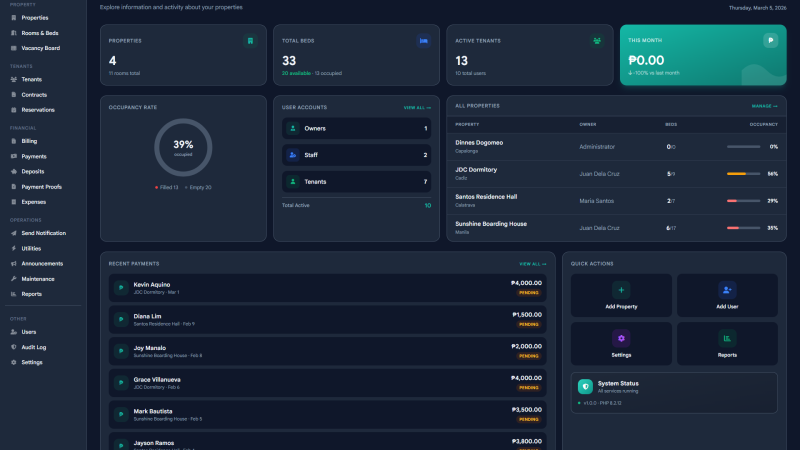
Task: Click the people icon on Active Tenants card
Action: click(597, 41)
